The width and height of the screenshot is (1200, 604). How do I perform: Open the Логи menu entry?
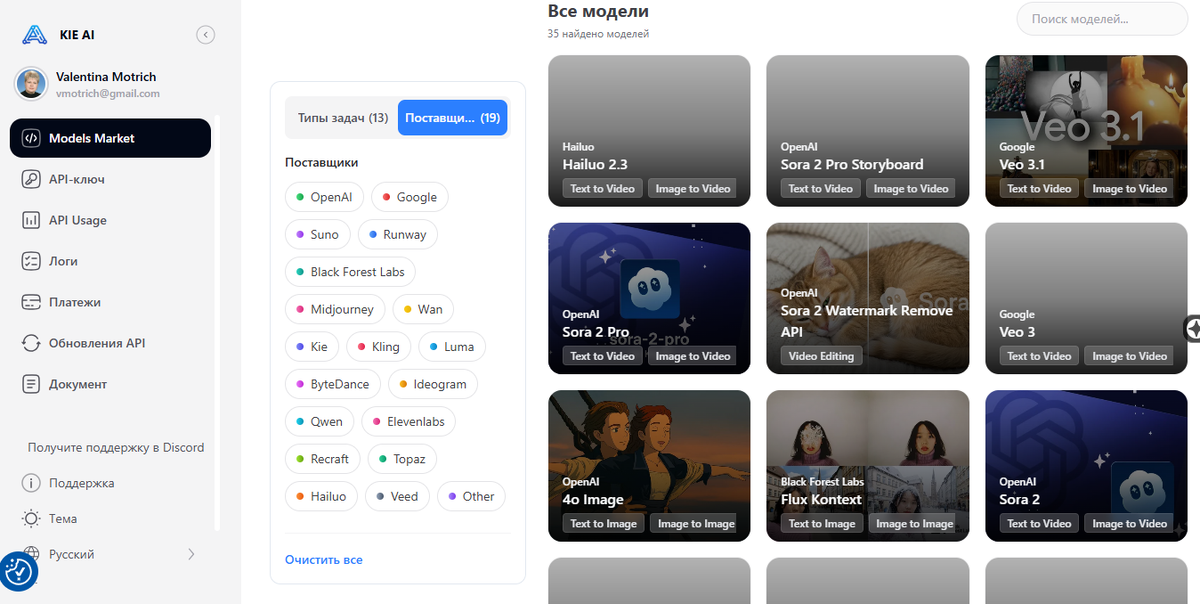coord(110,261)
